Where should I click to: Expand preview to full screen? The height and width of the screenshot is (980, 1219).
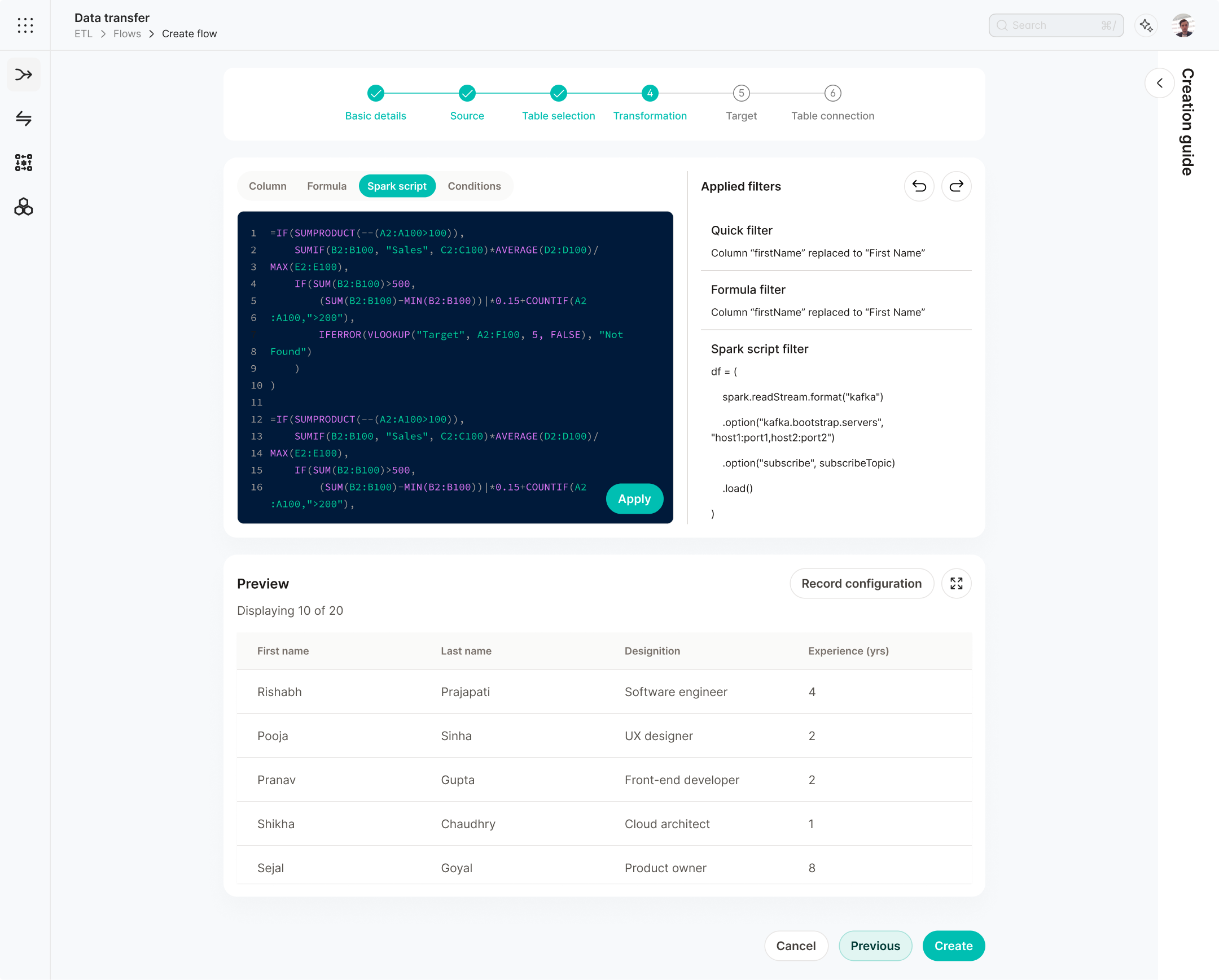(956, 583)
